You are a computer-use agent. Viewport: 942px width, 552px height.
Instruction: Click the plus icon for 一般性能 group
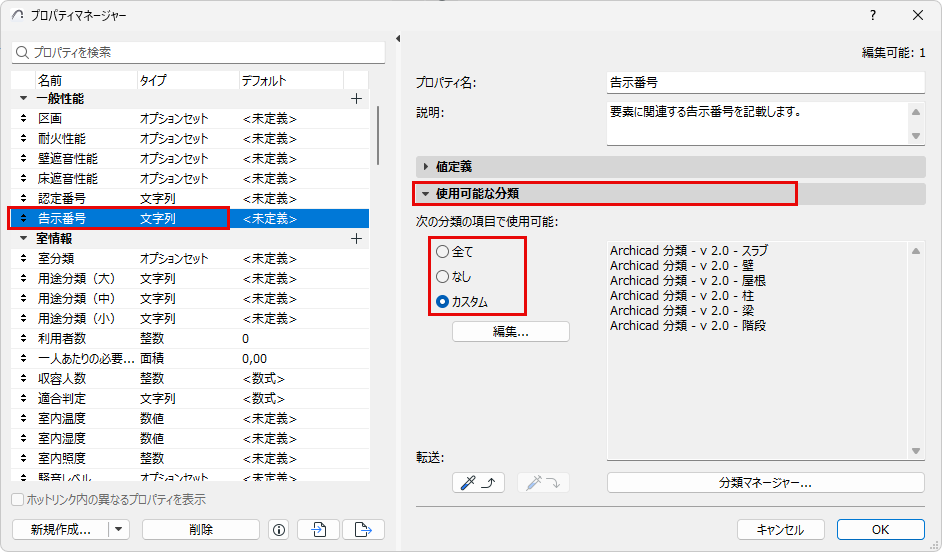point(356,99)
